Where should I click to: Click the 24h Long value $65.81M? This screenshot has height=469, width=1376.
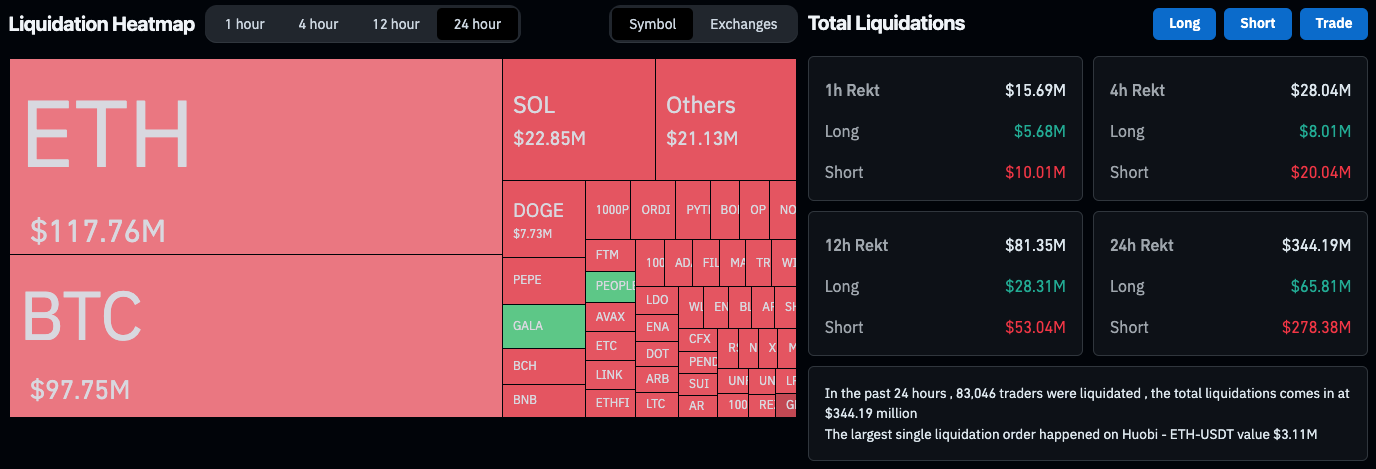click(1321, 286)
